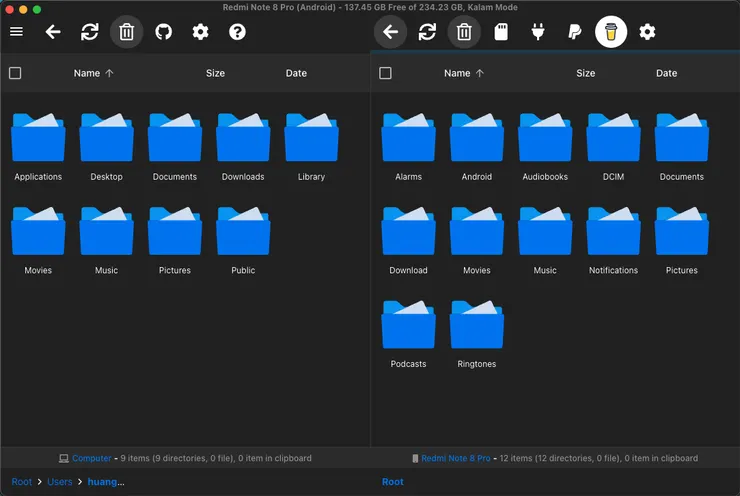Viewport: 740px width, 496px height.
Task: Select Documents folder in Computer pane
Action: tap(175, 147)
